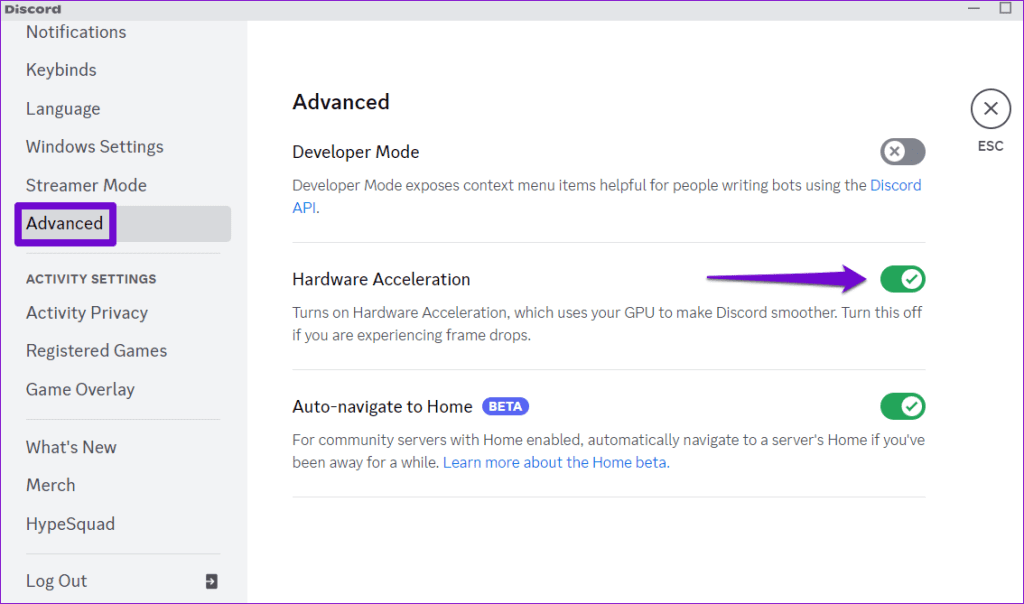The height and width of the screenshot is (604, 1024).
Task: Open the Keybinds settings page
Action: [61, 70]
